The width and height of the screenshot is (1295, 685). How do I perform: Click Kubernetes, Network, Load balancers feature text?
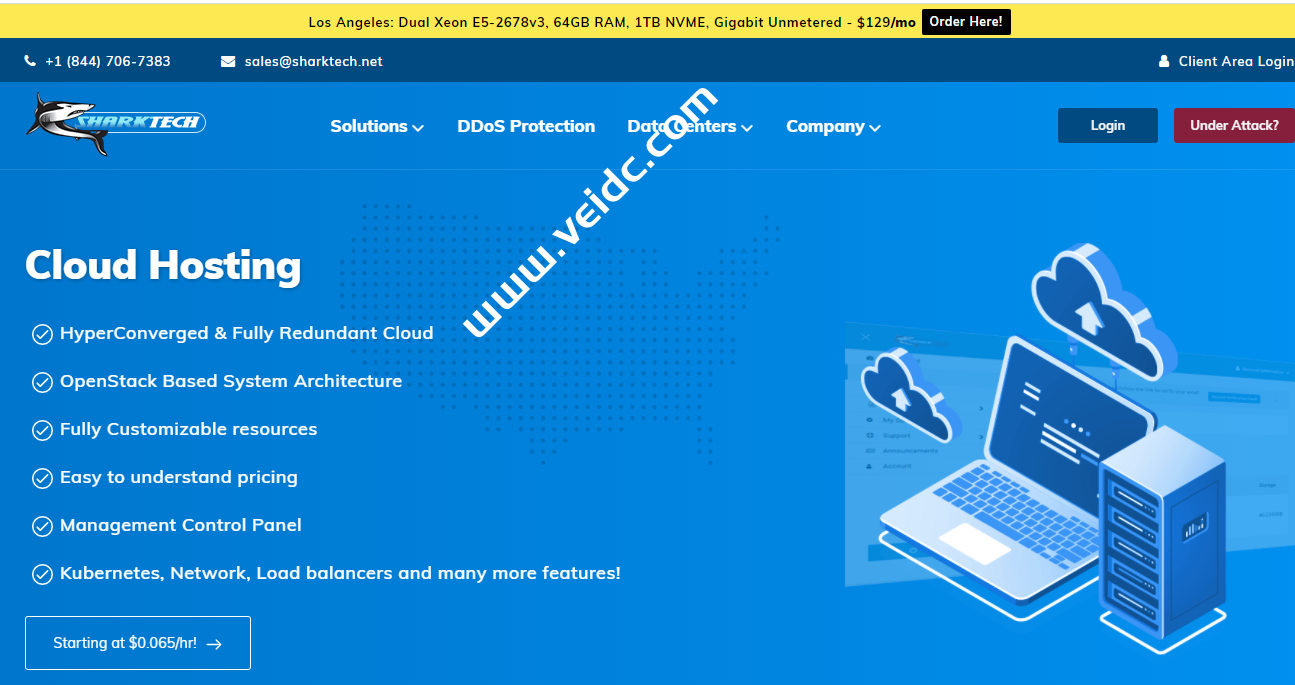(340, 573)
